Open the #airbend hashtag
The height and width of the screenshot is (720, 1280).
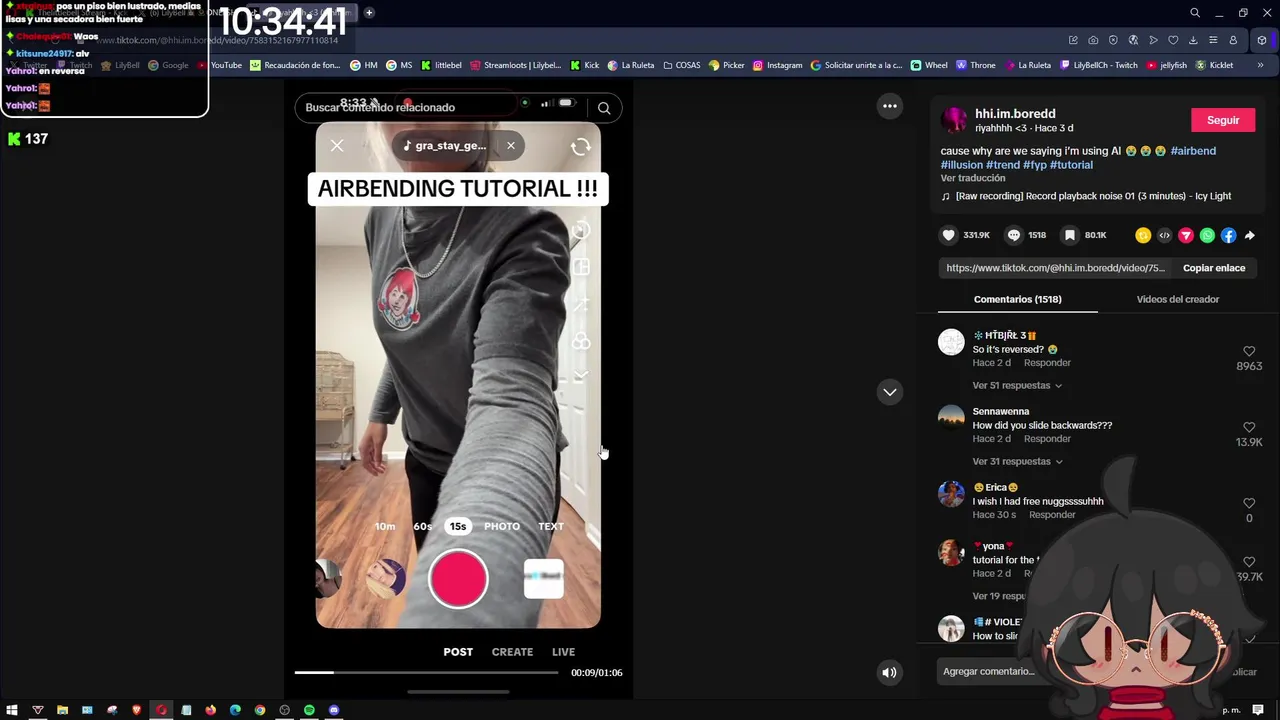point(1193,151)
